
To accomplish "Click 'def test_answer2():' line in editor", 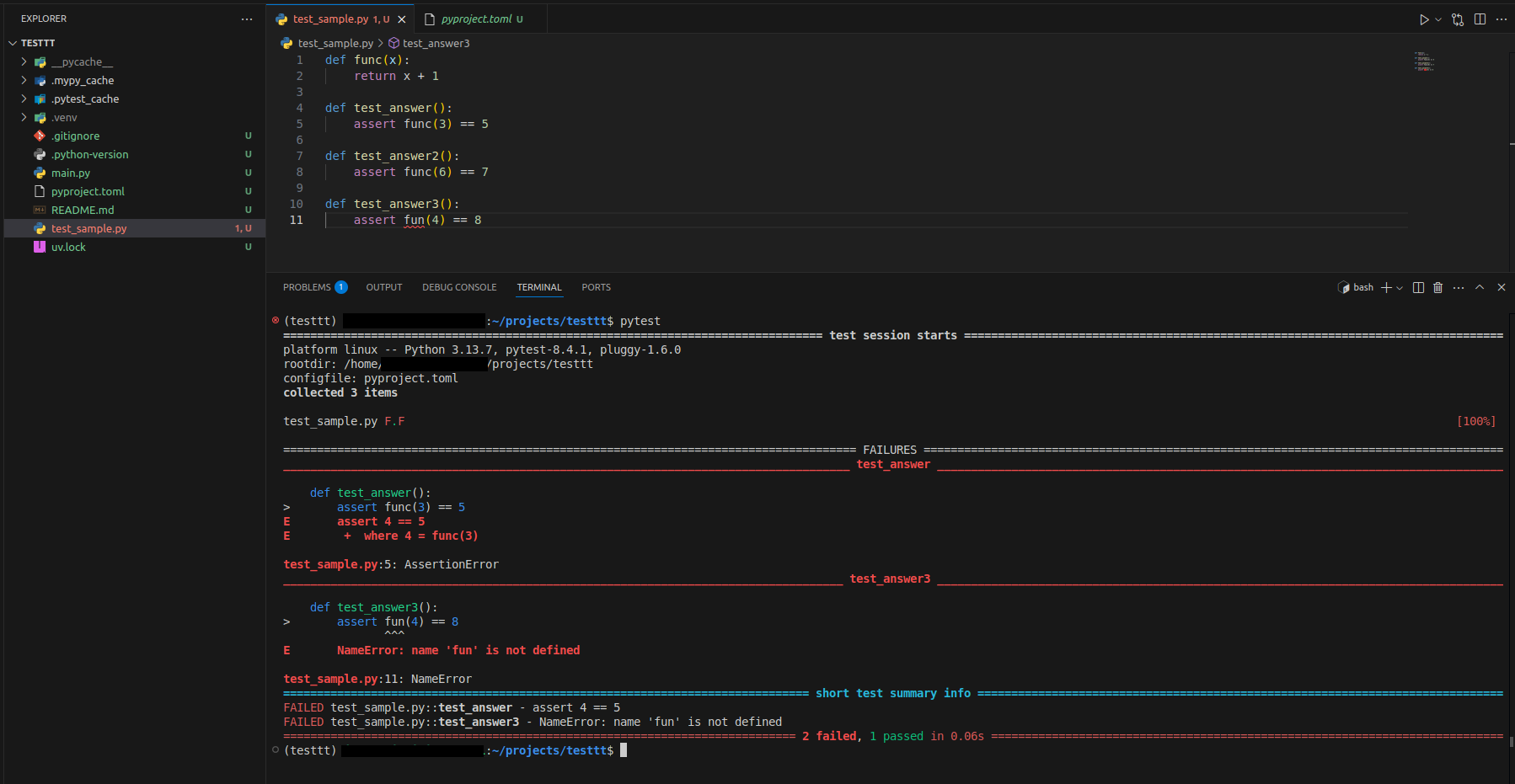I will (393, 156).
